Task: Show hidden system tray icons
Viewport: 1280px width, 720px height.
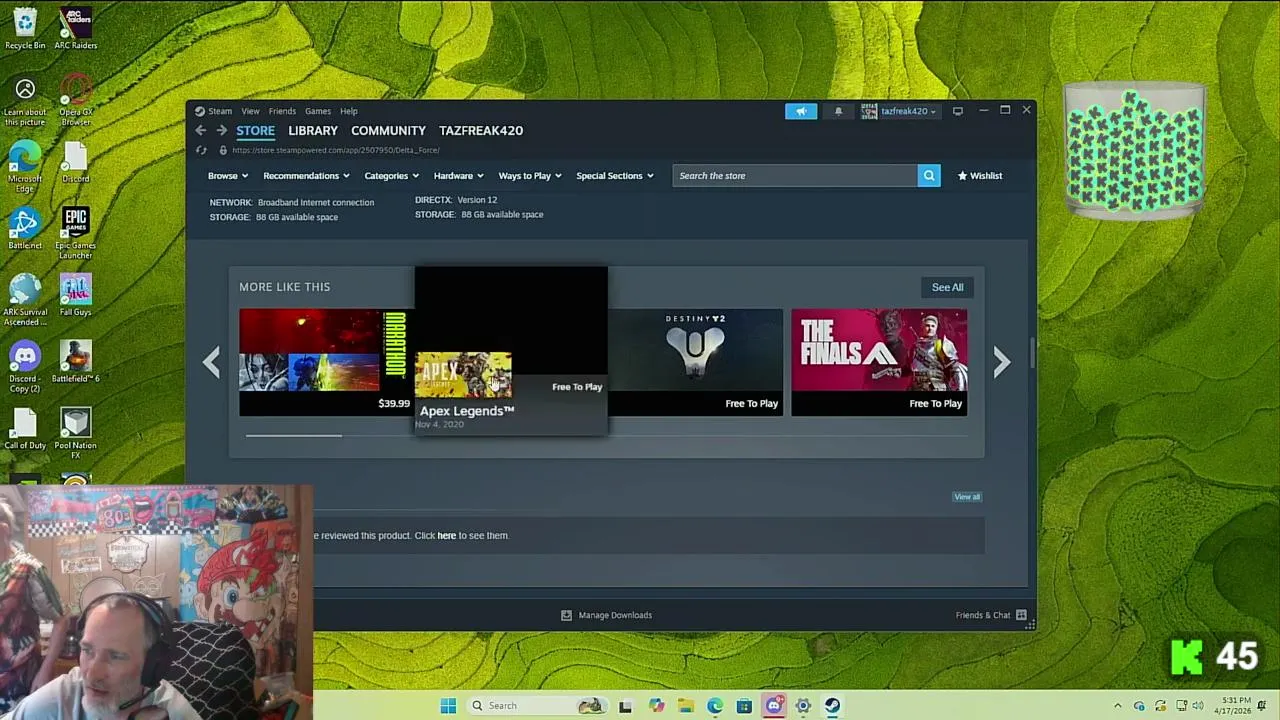Action: (x=1118, y=706)
